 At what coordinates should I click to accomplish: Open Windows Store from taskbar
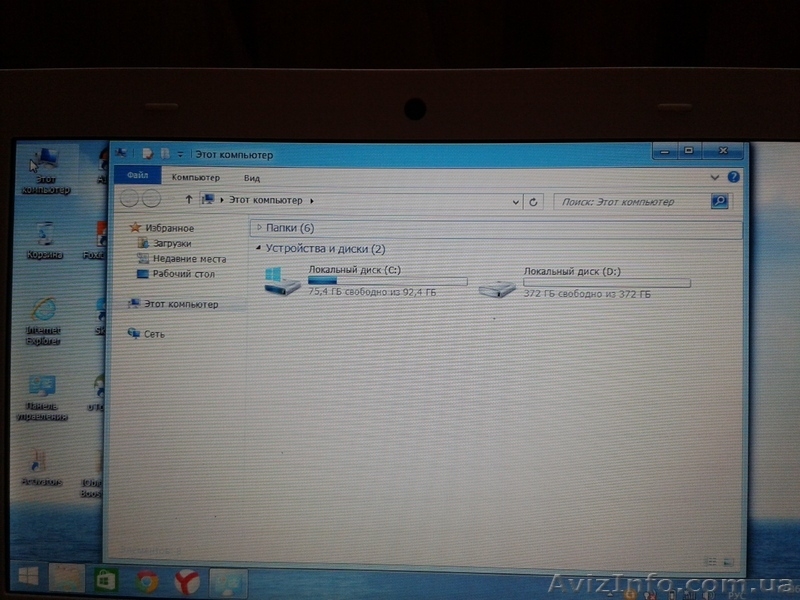[x=105, y=580]
